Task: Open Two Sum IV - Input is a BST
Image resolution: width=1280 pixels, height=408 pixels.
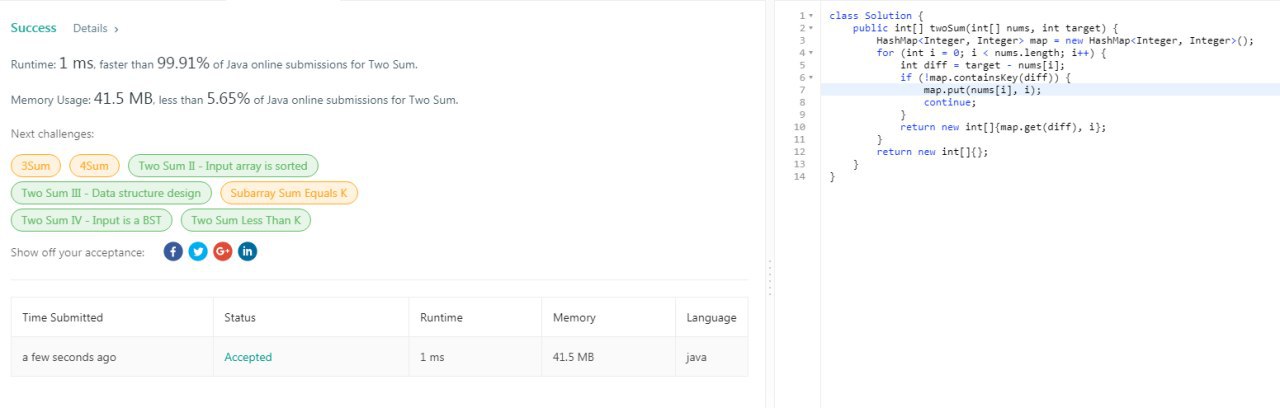Action: 92,220
